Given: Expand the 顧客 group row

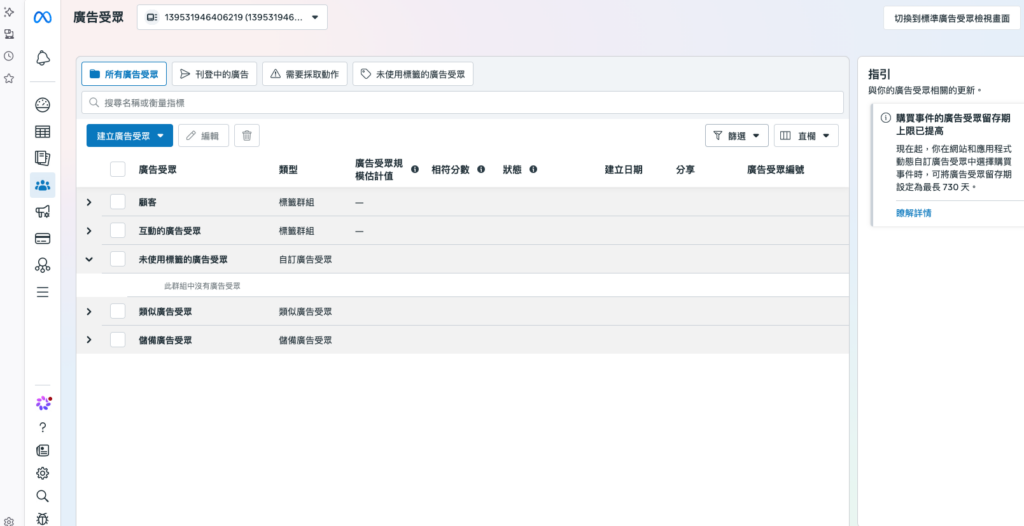Looking at the screenshot, I should coord(89,203).
